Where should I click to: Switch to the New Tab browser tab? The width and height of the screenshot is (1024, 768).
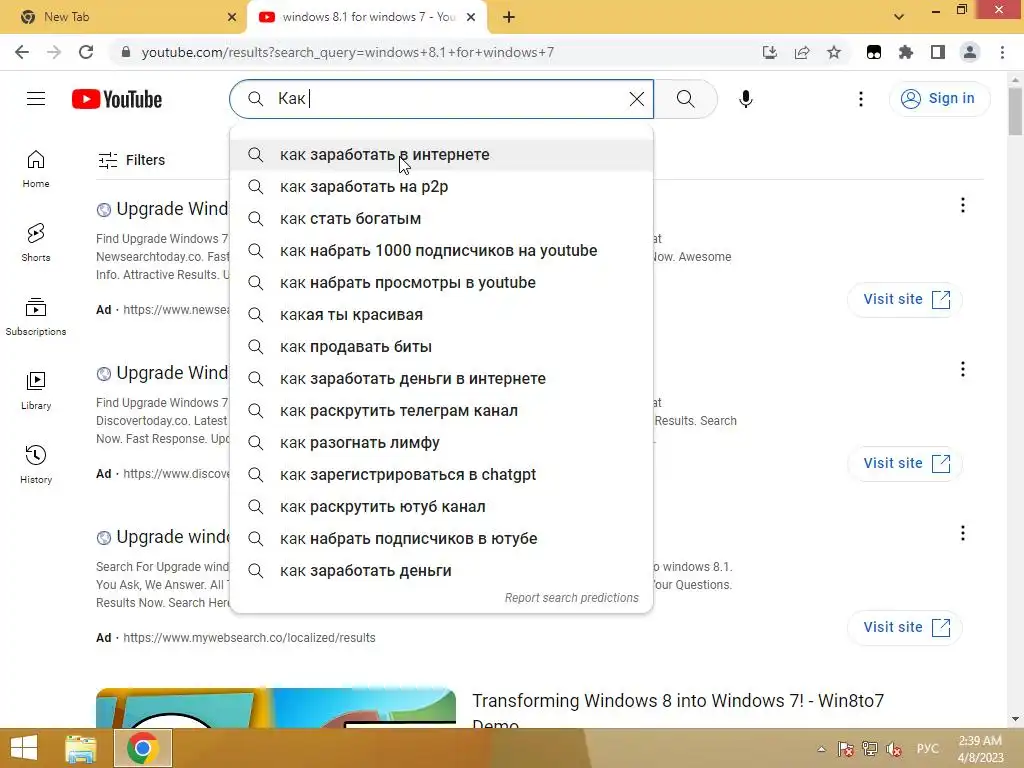pos(123,17)
